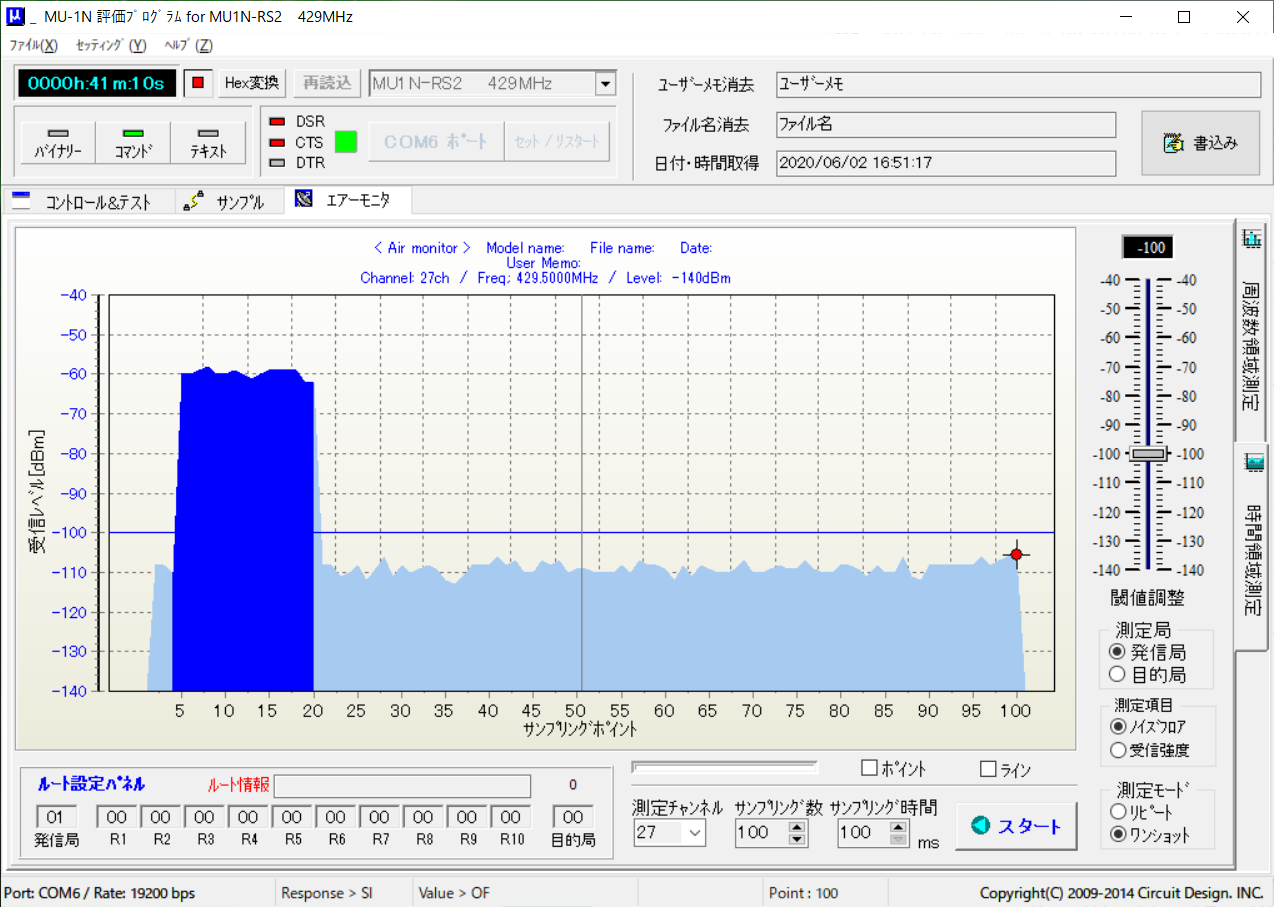Screen dimensions: 1274x907
Task: Decrease sampling time with down arrow
Action: click(898, 838)
